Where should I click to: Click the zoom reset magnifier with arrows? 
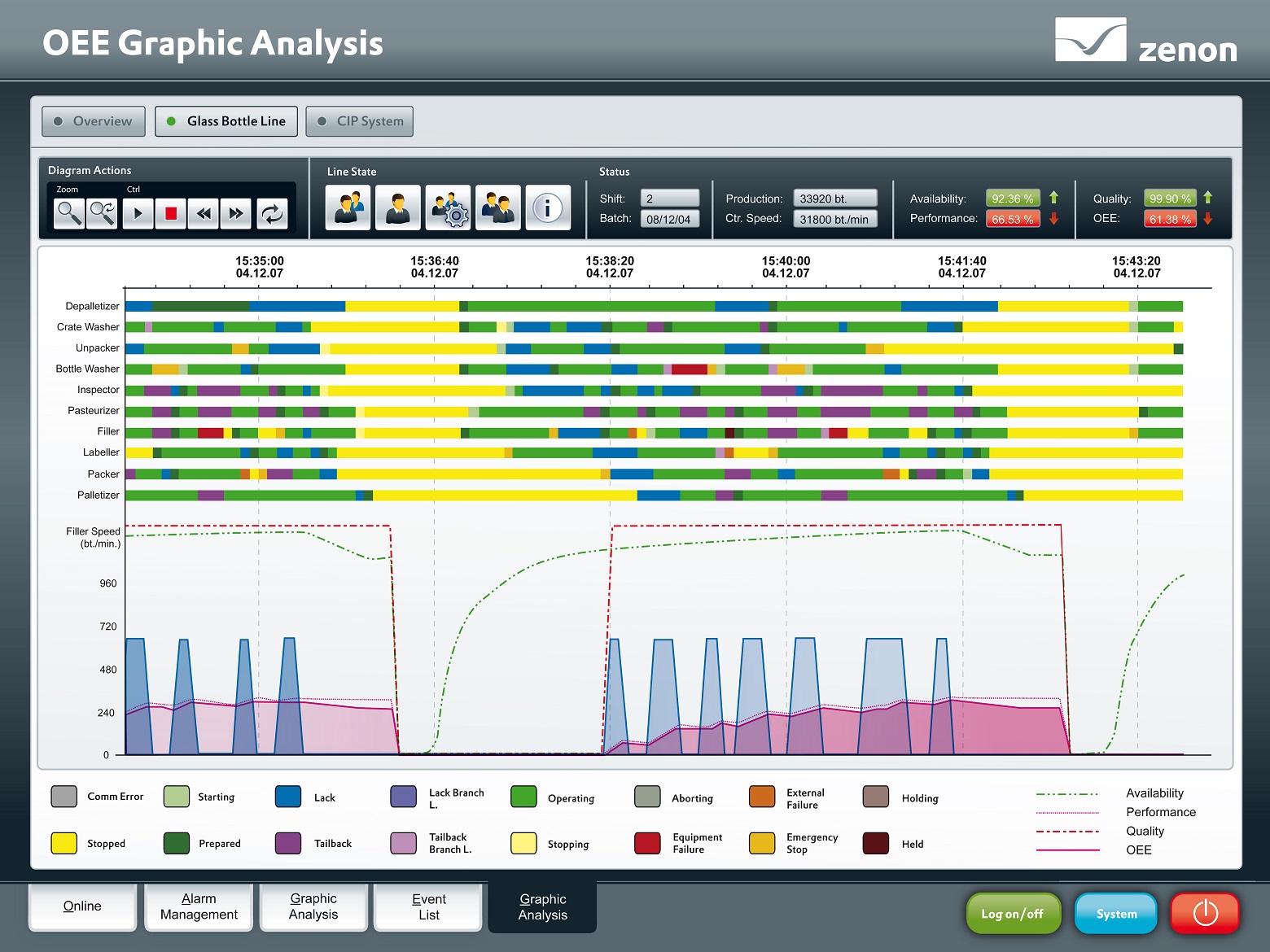[x=103, y=213]
